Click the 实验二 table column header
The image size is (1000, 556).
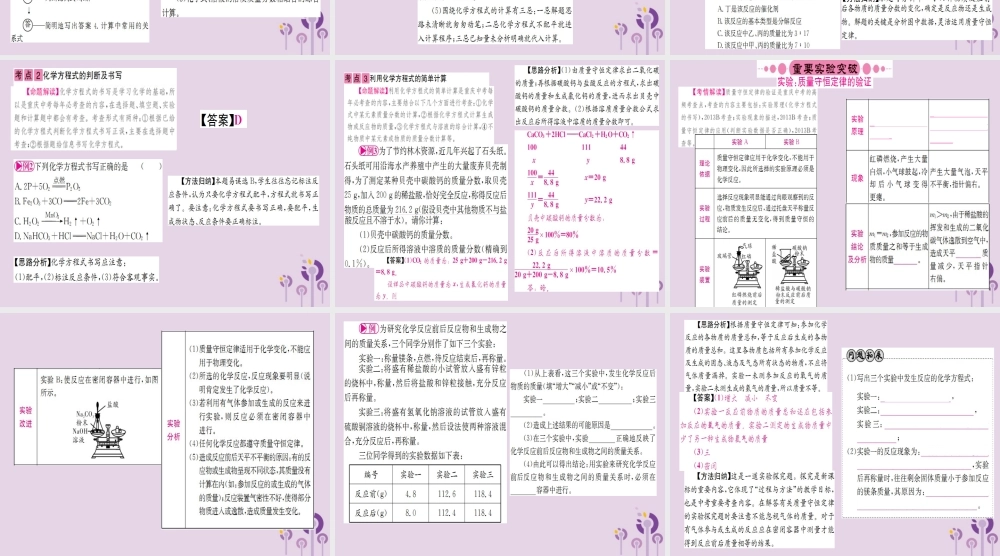tap(447, 475)
